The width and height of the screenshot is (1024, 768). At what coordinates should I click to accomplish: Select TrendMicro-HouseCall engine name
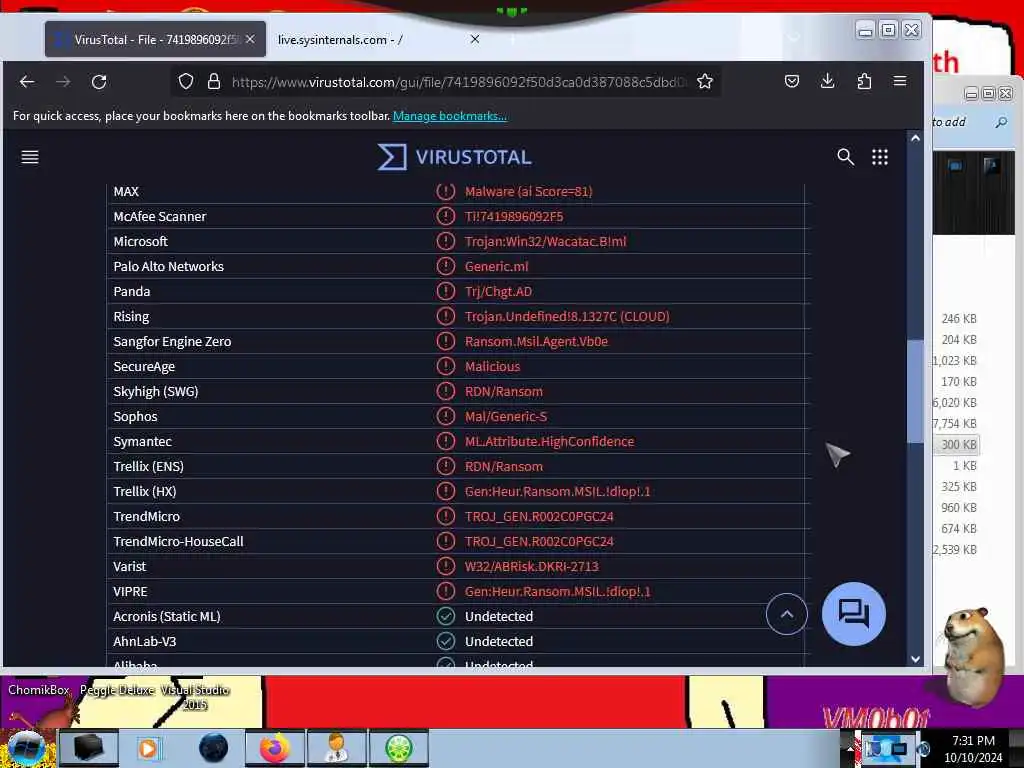point(178,541)
